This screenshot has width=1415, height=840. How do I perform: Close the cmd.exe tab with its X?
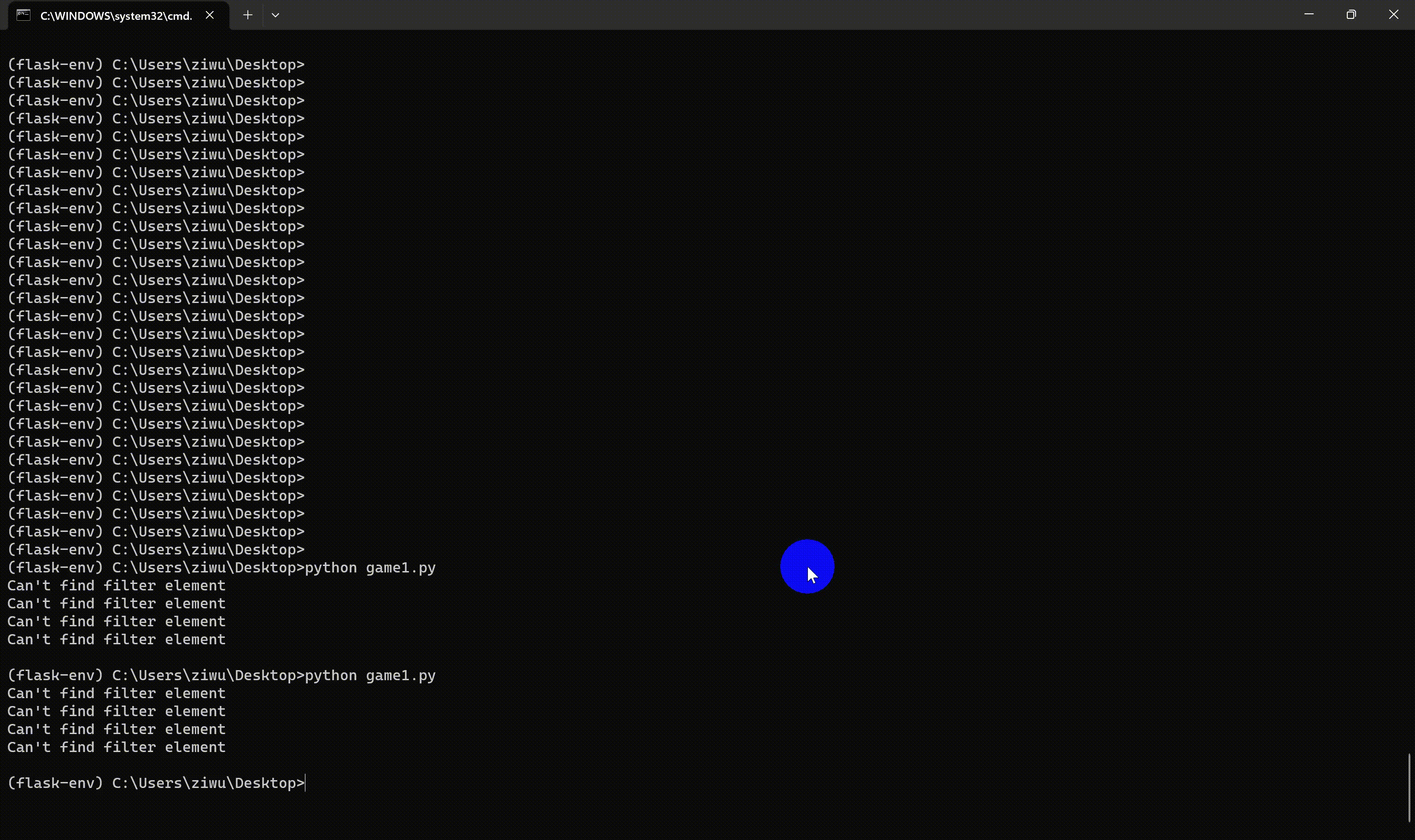(210, 15)
